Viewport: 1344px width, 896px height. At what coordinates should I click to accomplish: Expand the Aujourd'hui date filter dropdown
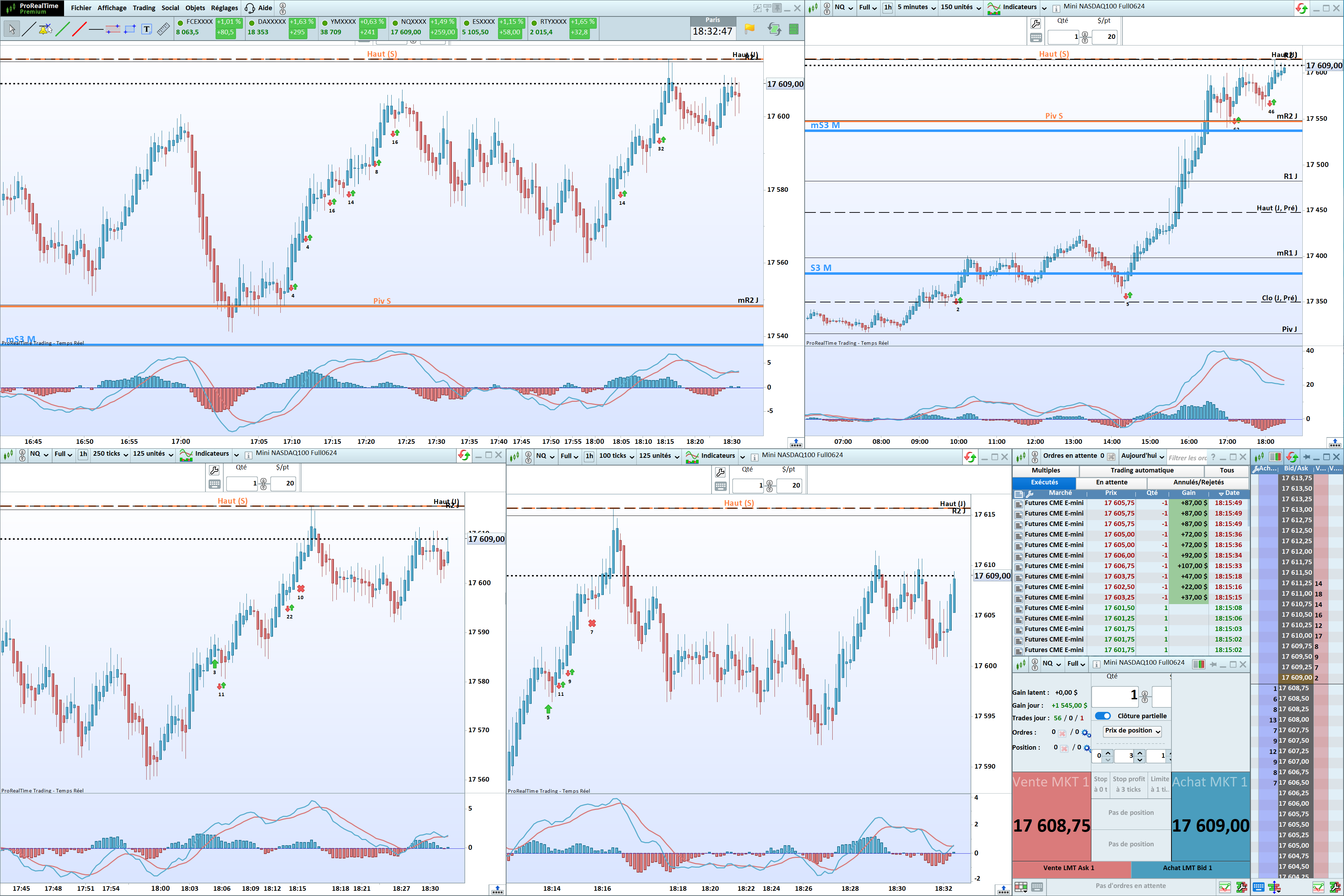[1142, 456]
